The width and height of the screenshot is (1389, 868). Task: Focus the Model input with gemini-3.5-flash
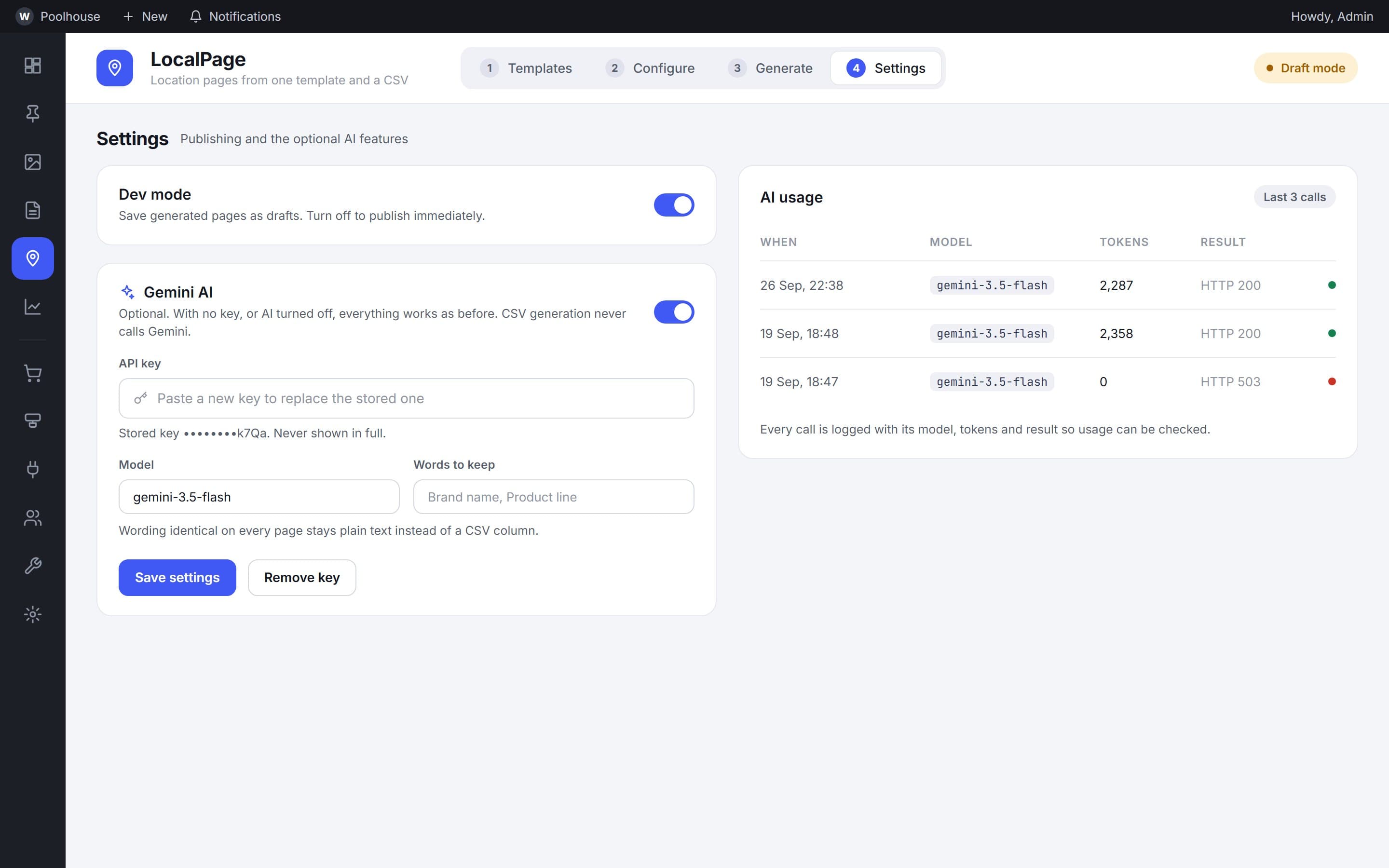[259, 497]
